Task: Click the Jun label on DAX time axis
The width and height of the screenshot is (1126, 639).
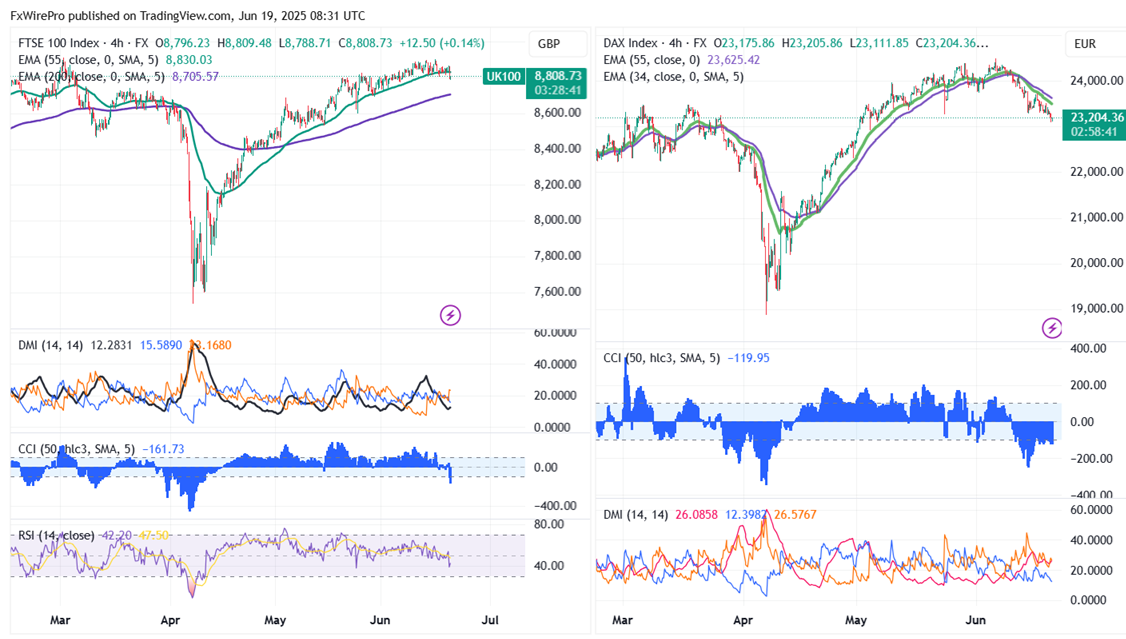Action: [974, 620]
